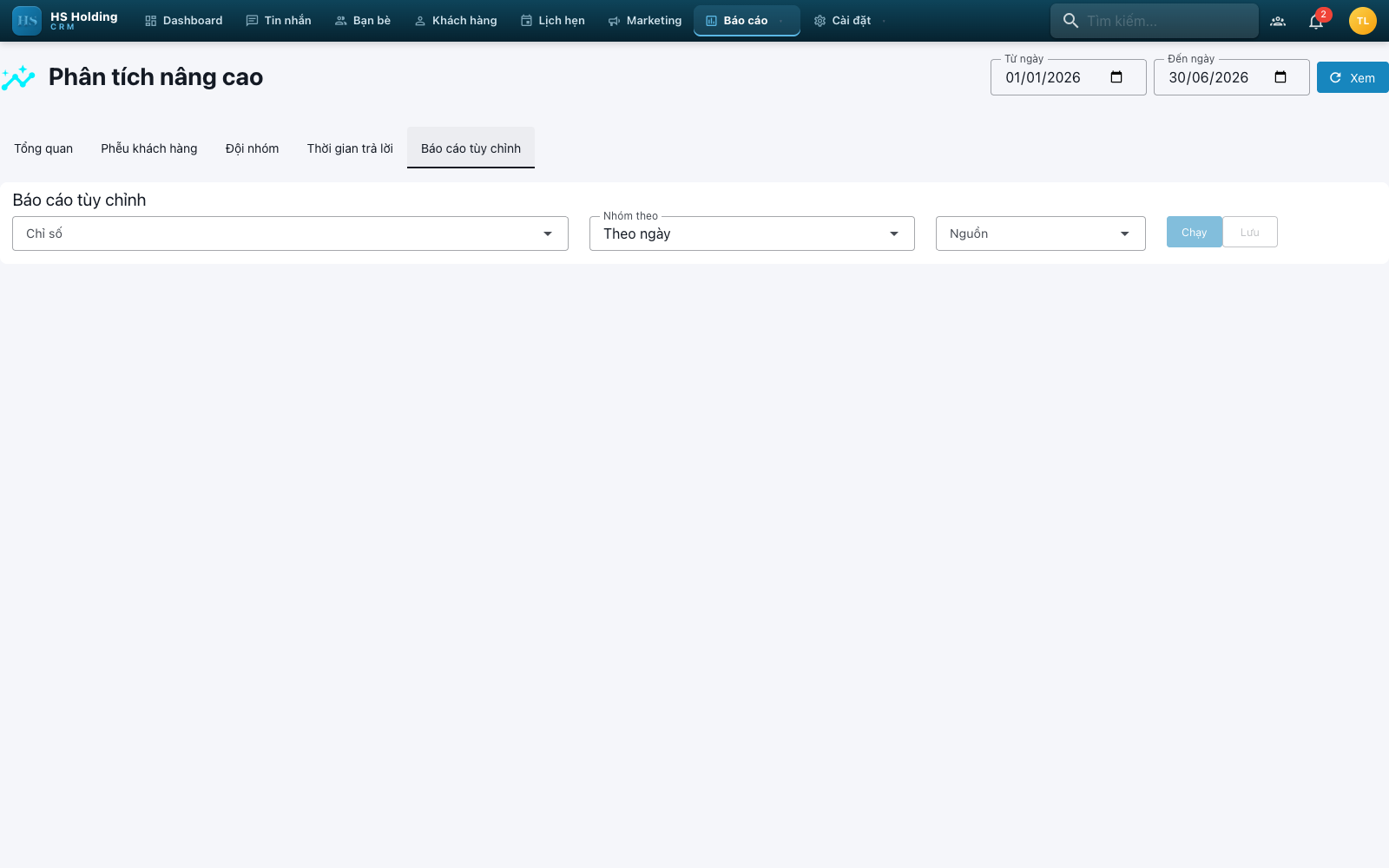This screenshot has width=1389, height=868.
Task: Click the Đến ngày date field
Action: 1231,77
